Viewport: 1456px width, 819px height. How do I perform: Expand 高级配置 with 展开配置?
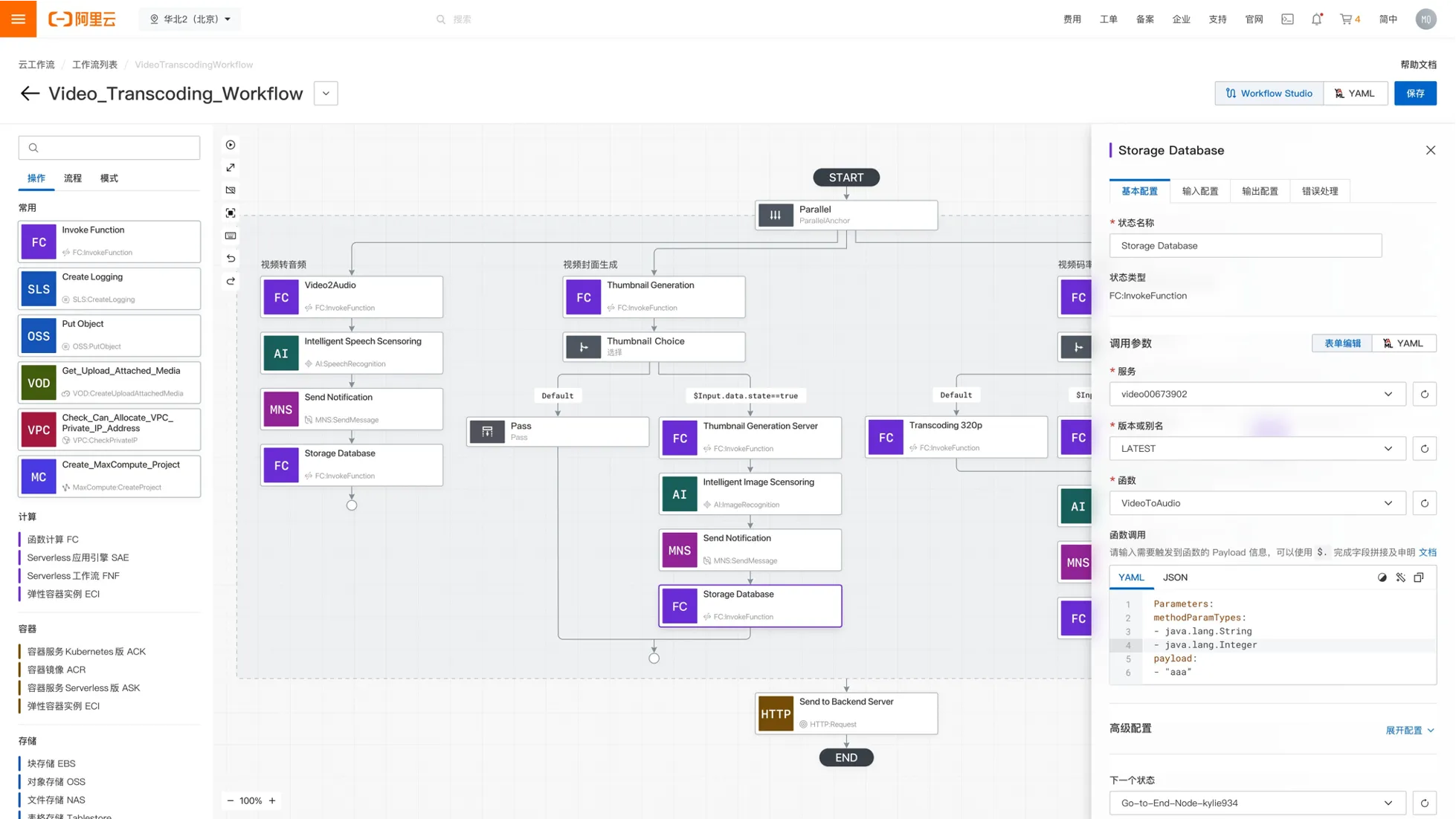1409,731
